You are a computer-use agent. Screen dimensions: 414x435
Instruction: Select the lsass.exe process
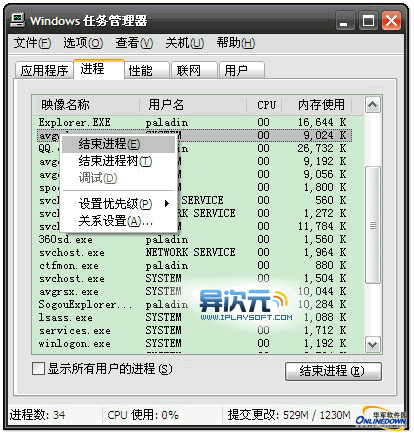pyautogui.click(x=193, y=317)
